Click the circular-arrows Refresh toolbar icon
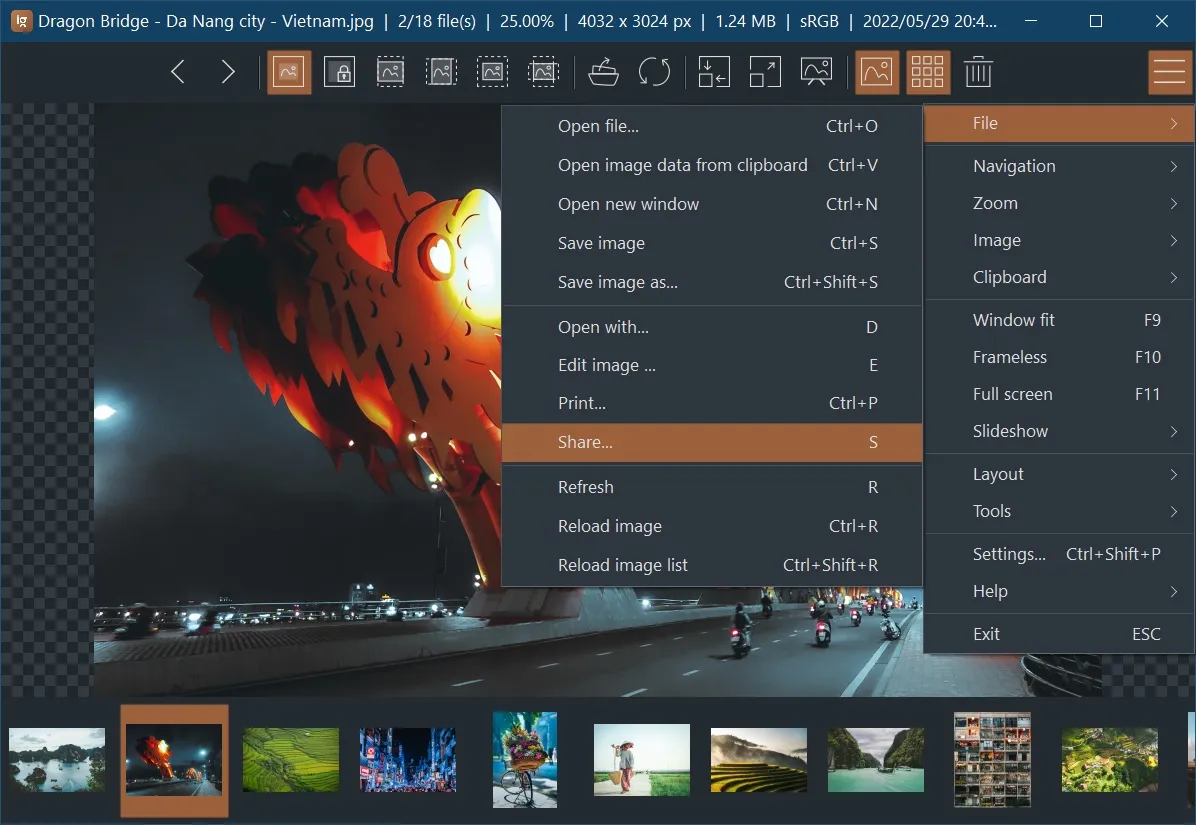This screenshot has width=1196, height=825. point(654,72)
